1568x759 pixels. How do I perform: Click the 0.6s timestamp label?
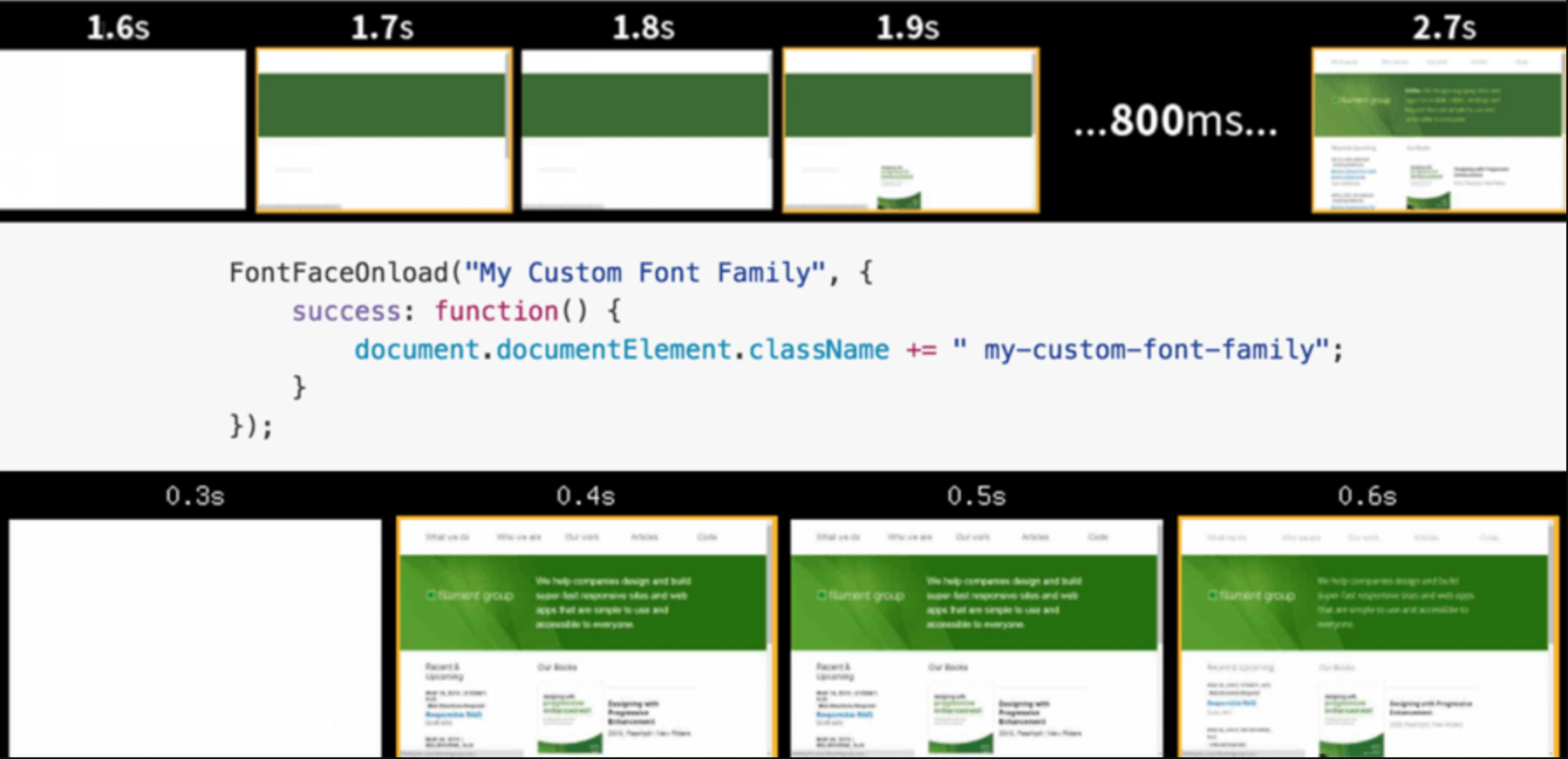[x=1367, y=496]
